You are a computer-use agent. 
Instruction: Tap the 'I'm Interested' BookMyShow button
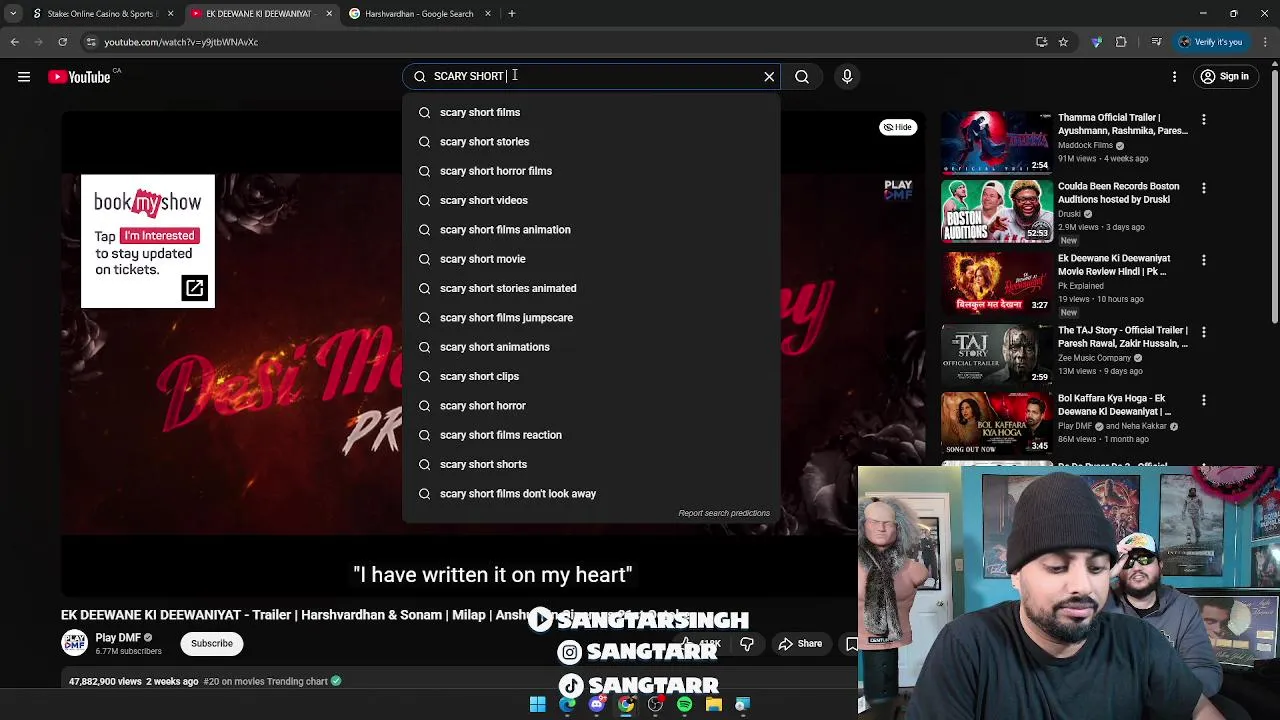(x=159, y=236)
